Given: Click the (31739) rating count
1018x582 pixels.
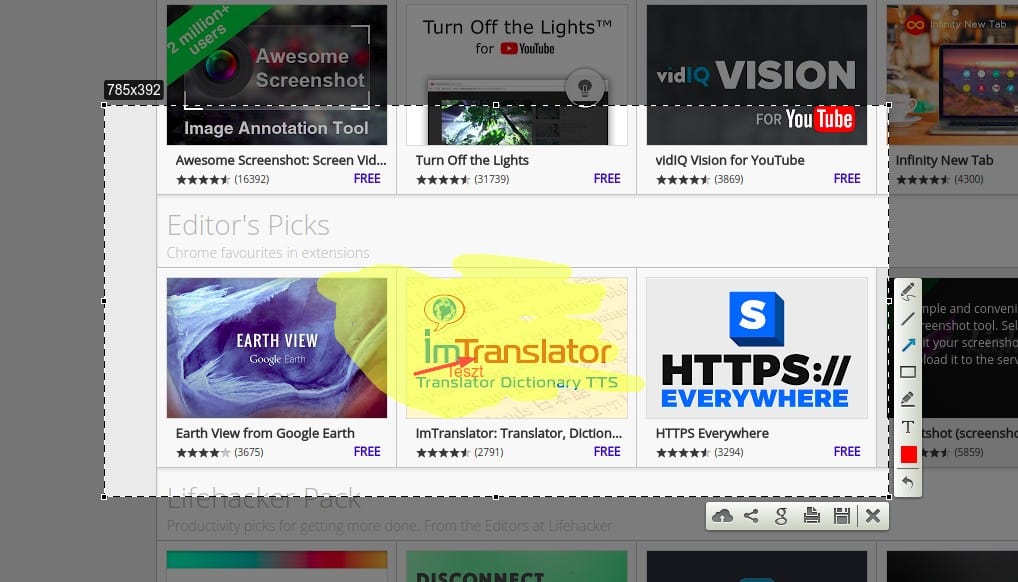Looking at the screenshot, I should 491,179.
